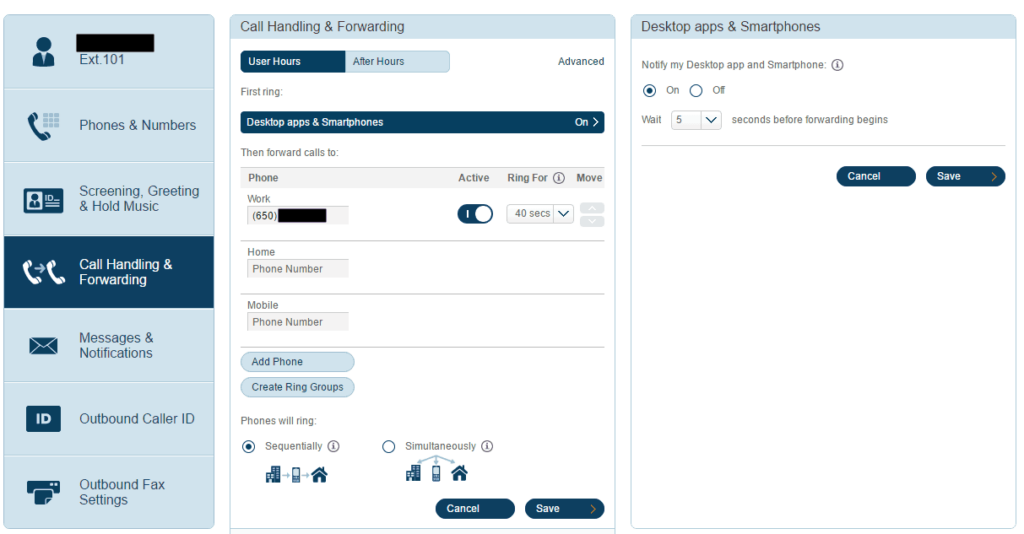Click the Create Ring Groups button

pyautogui.click(x=297, y=387)
